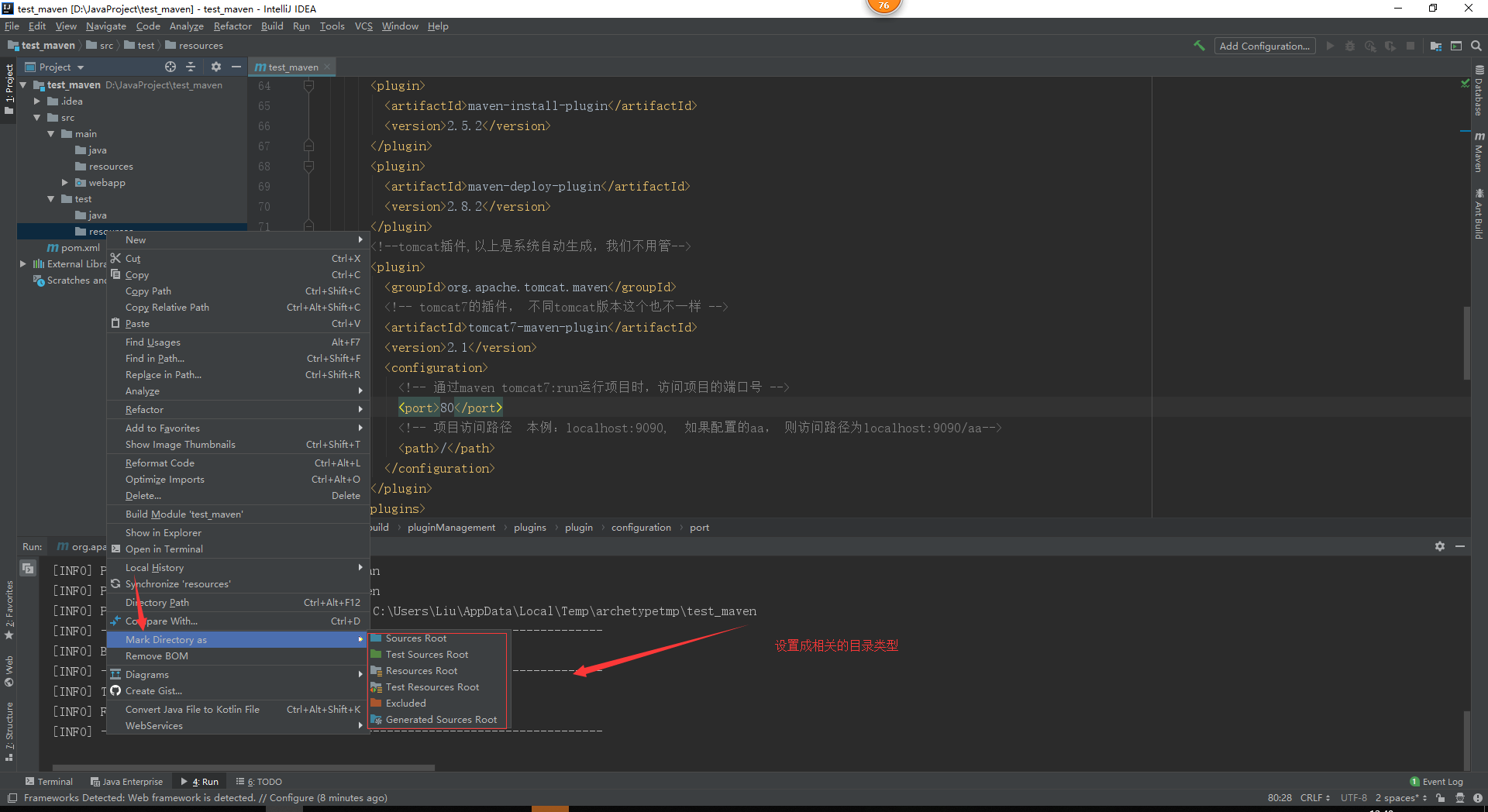Screen dimensions: 1488x812
Task: Toggle the read-only lock icon in status bar
Action: pyautogui.click(x=1440, y=798)
